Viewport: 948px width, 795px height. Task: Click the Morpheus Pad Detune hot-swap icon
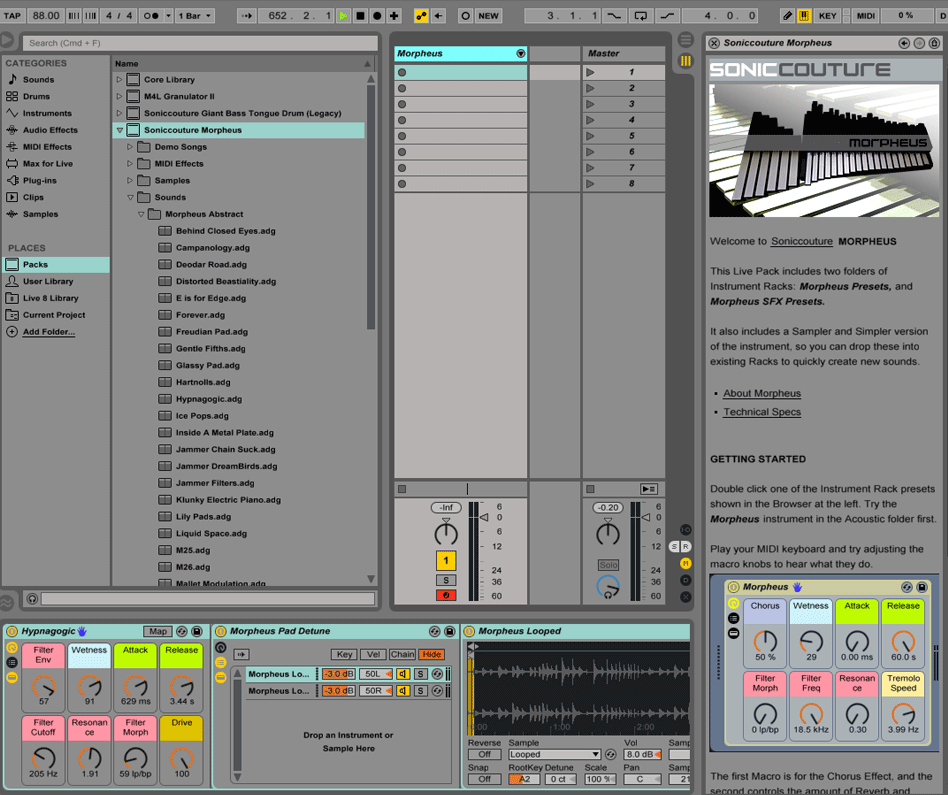pyautogui.click(x=434, y=631)
